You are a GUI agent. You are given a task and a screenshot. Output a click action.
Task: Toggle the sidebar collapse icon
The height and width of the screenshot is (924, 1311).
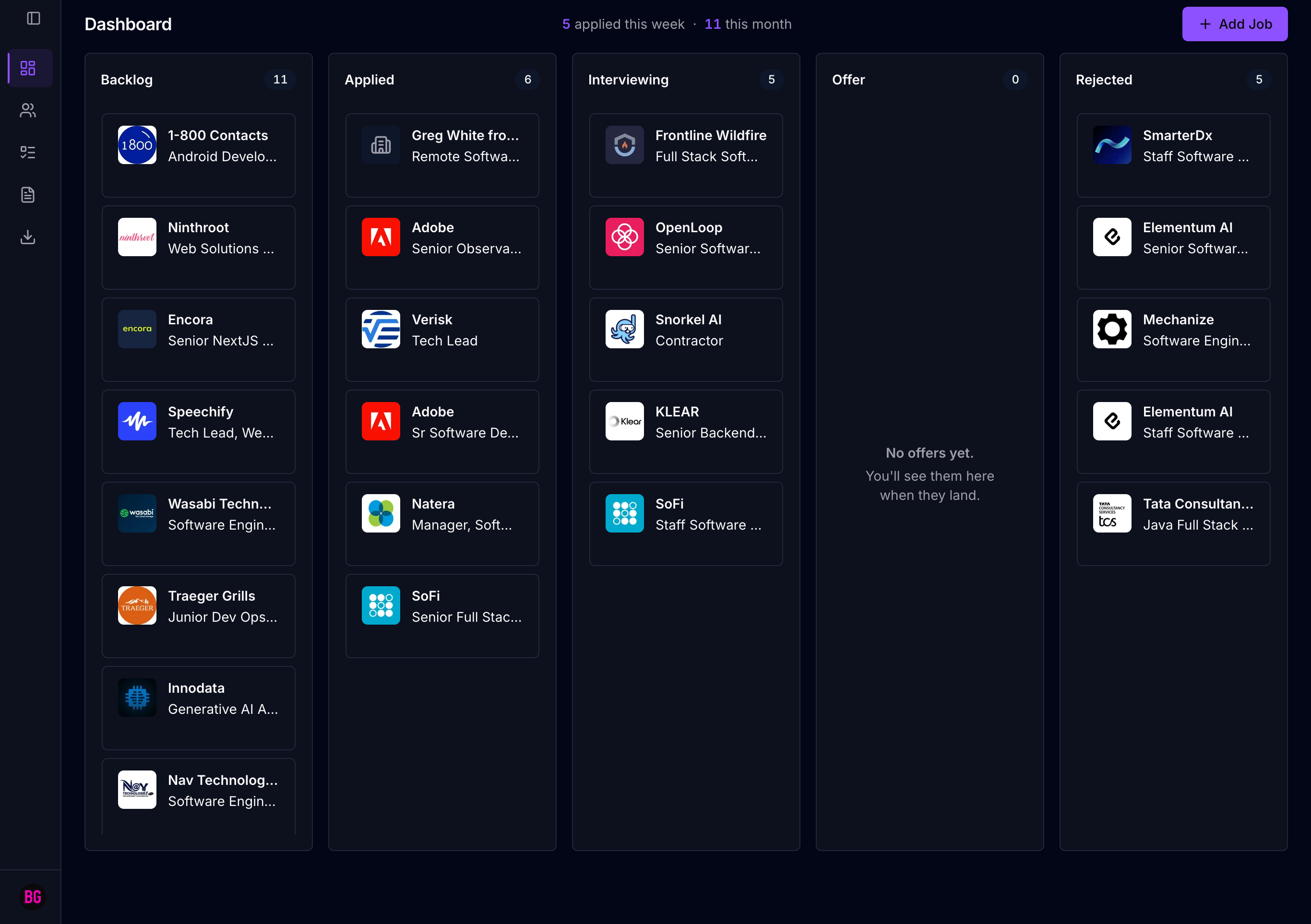[x=34, y=18]
